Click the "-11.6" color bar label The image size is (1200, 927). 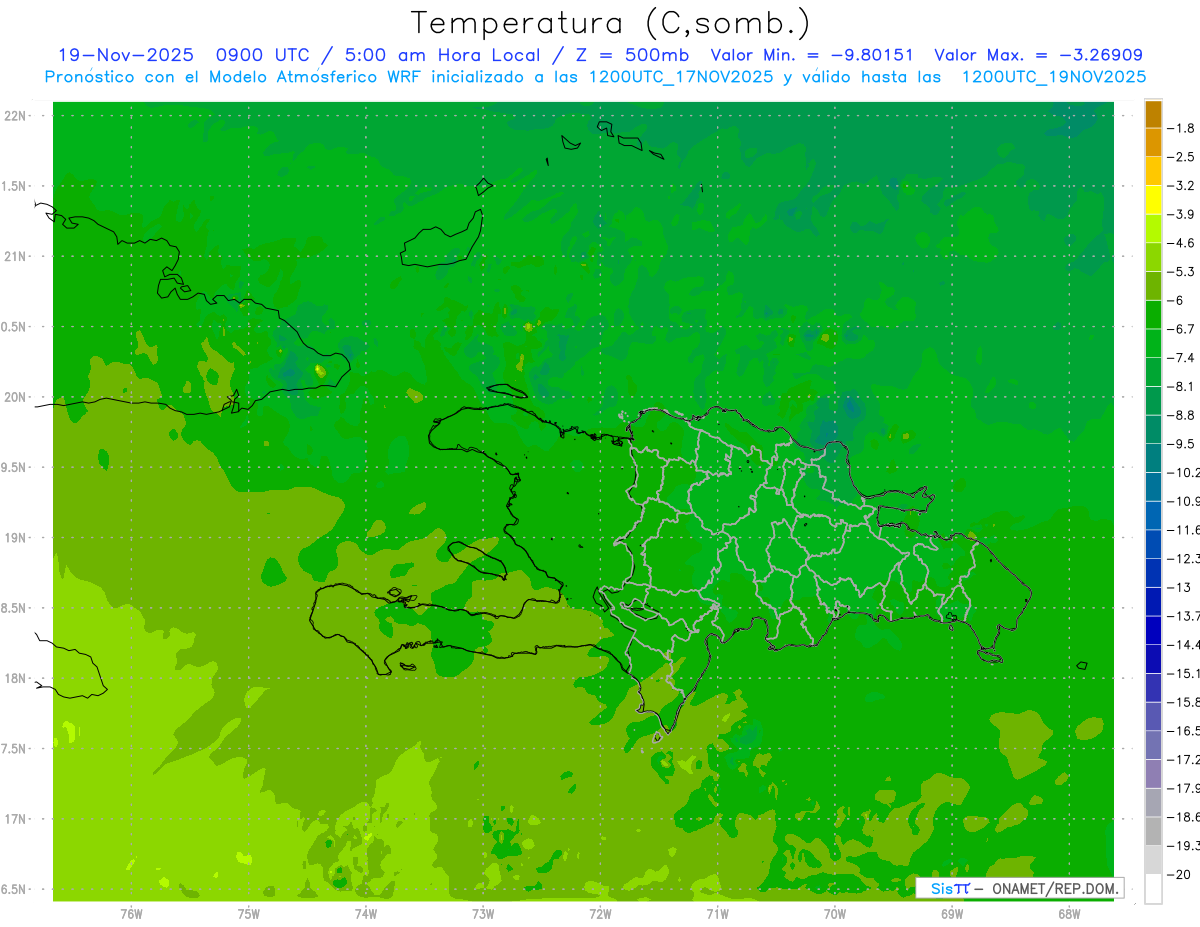1184,530
